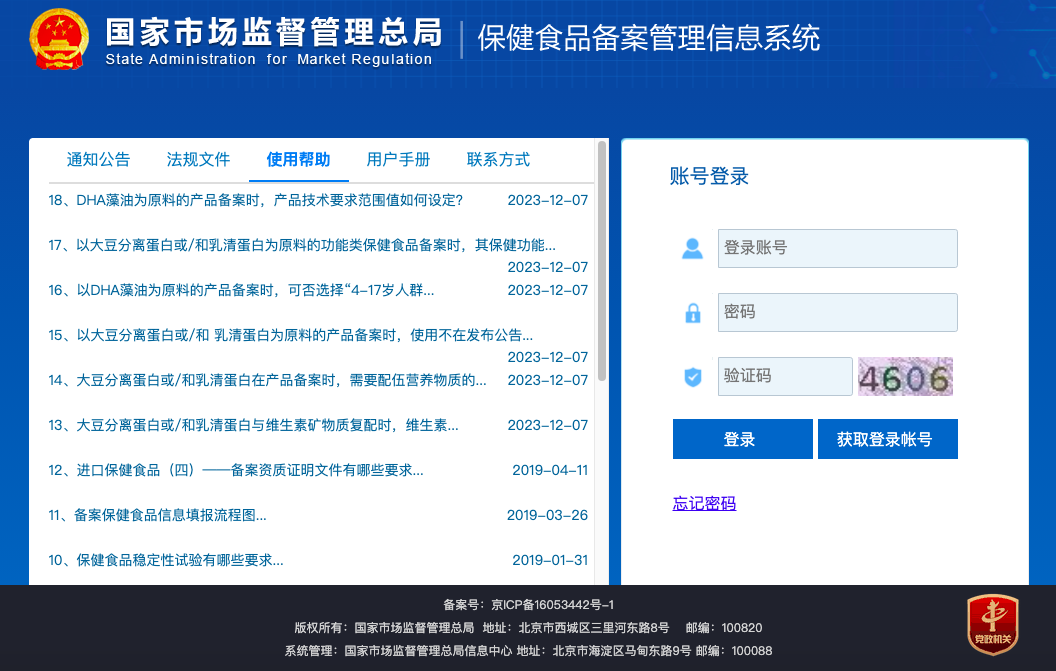The height and width of the screenshot is (671, 1056).
Task: Open the 法规文件 tab
Action: tap(198, 160)
